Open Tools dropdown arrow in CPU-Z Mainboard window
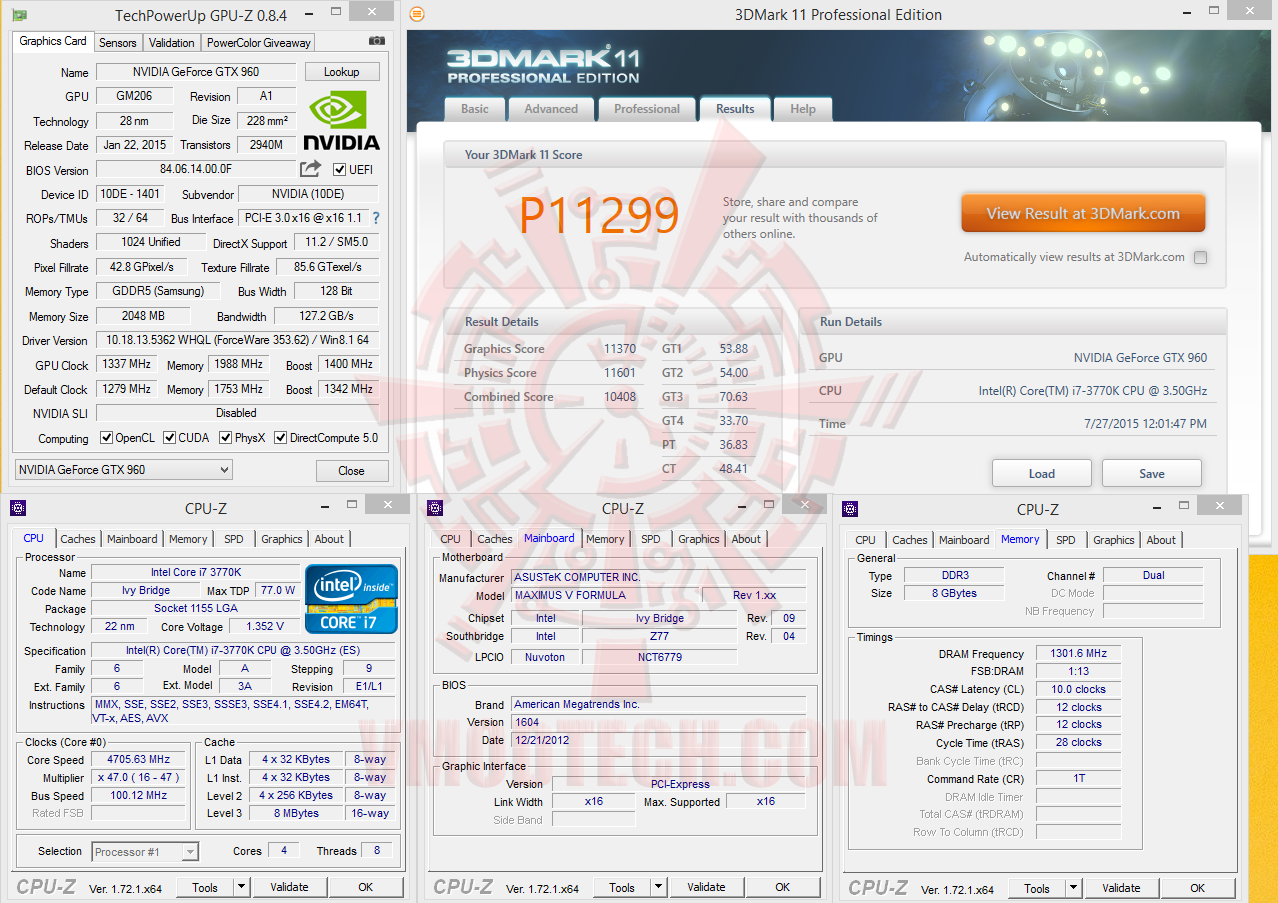 coord(658,887)
